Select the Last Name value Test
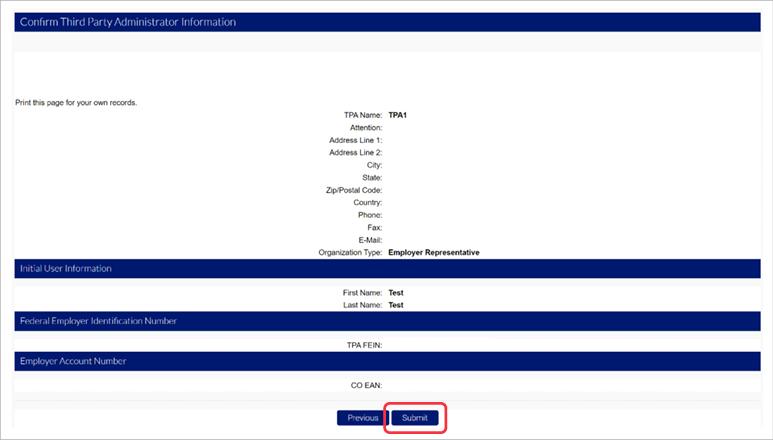The width and height of the screenshot is (773, 440). 396,305
